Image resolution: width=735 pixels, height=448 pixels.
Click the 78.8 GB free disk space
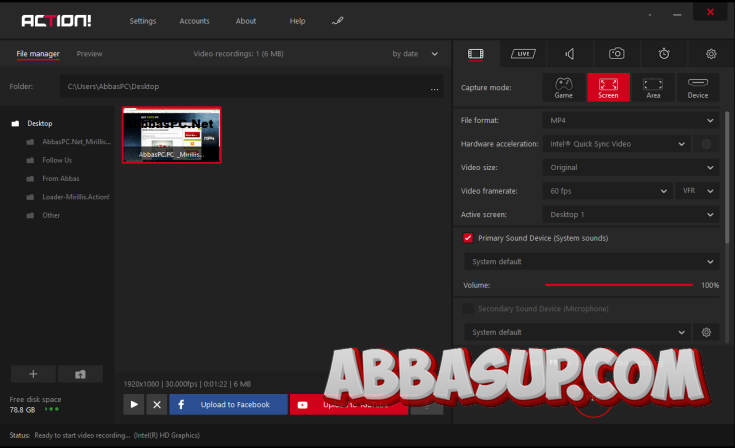pos(22,410)
